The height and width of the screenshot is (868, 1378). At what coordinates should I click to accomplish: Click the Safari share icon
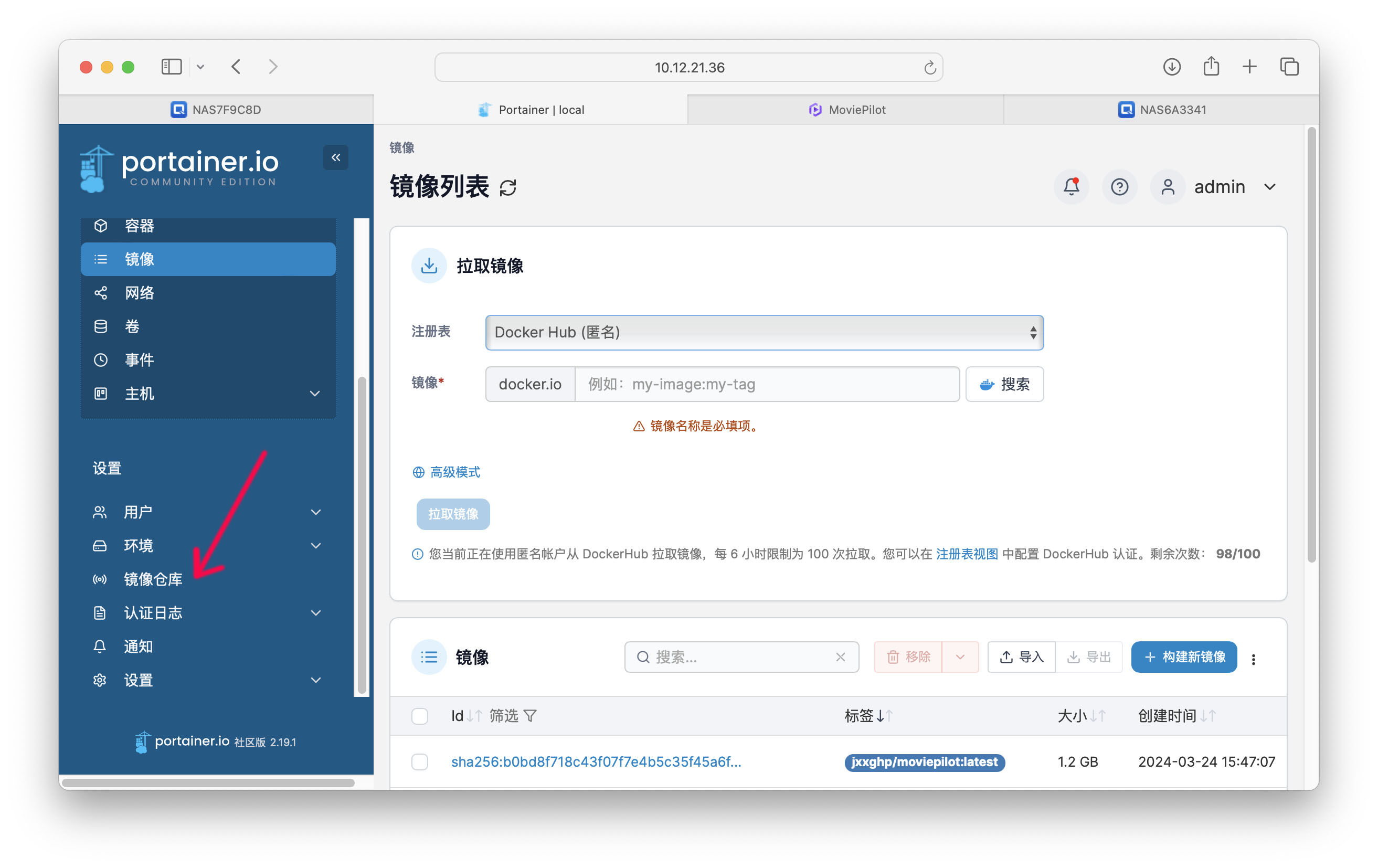[1211, 66]
